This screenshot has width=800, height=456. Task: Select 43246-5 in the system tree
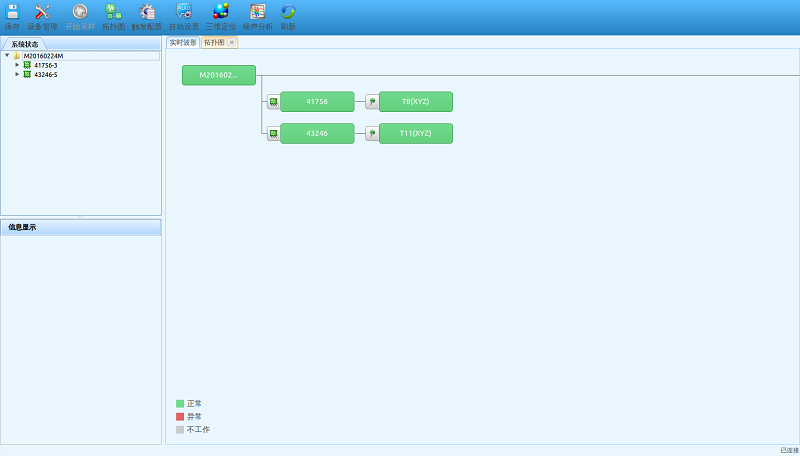[46, 74]
